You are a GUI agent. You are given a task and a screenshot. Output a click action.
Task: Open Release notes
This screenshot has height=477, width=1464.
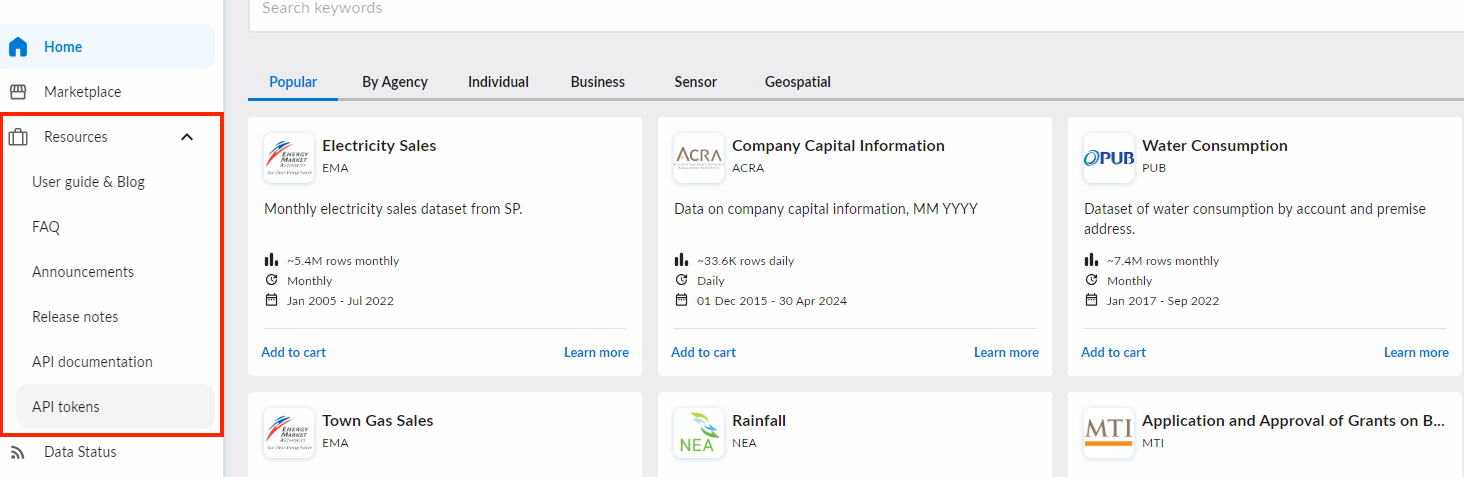coord(116,317)
